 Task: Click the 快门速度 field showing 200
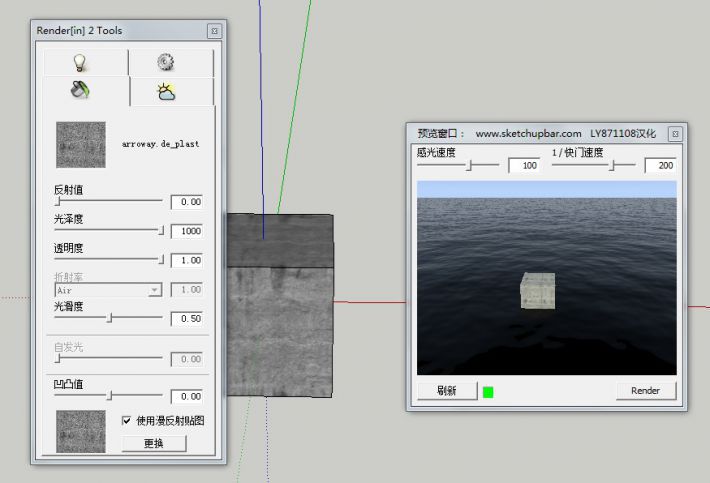click(x=659, y=166)
